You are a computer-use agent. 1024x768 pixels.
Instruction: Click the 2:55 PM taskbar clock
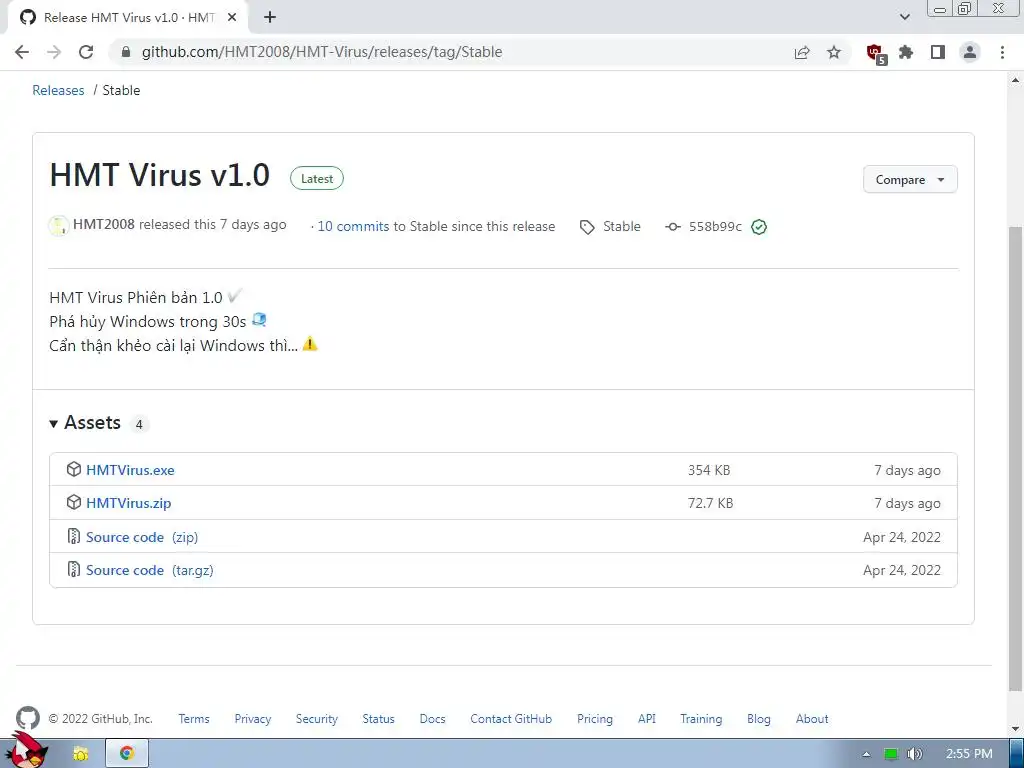[969, 754]
